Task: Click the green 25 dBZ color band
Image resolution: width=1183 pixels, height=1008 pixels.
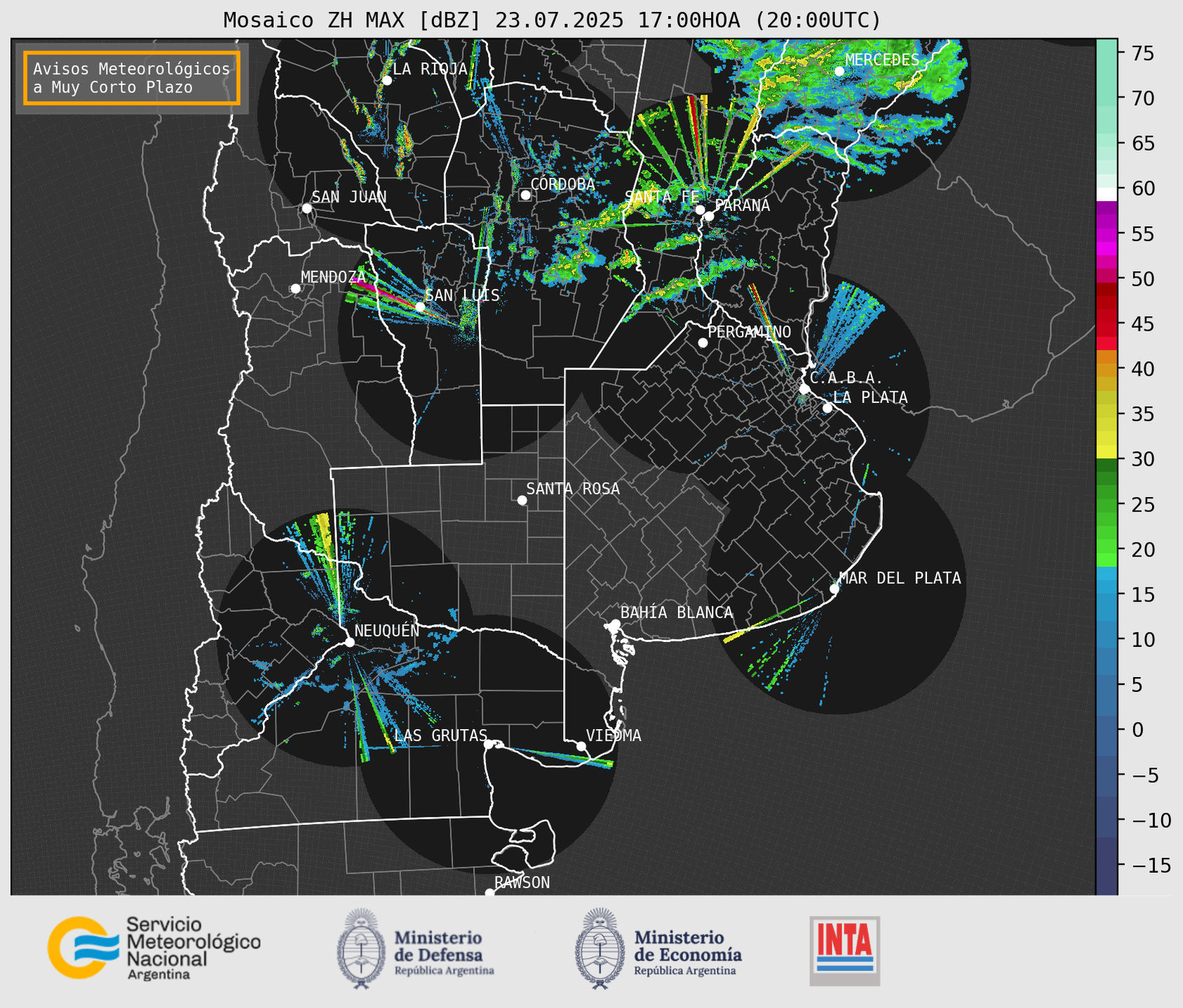Action: point(1107,505)
